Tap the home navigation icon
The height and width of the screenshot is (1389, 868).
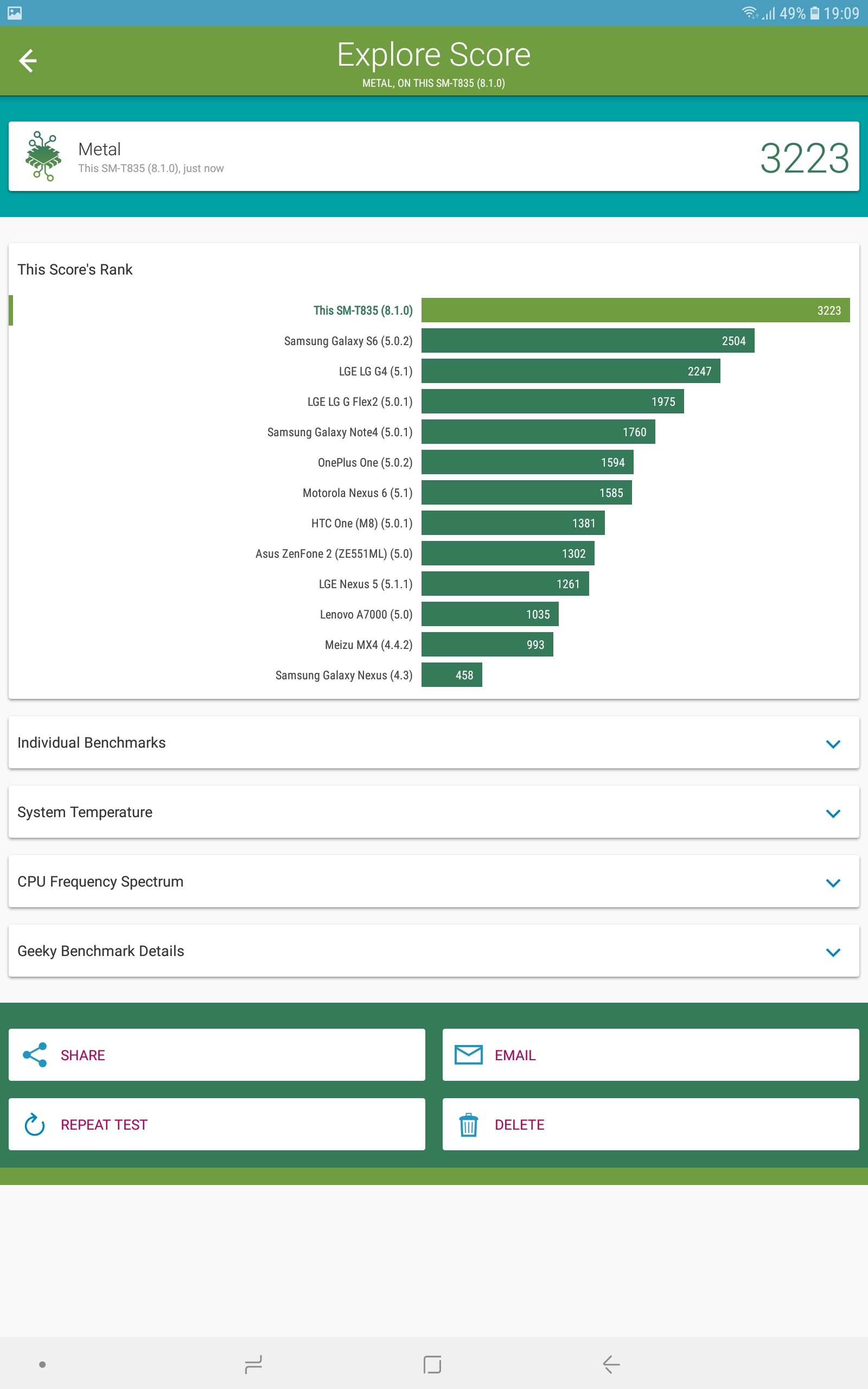[432, 1365]
